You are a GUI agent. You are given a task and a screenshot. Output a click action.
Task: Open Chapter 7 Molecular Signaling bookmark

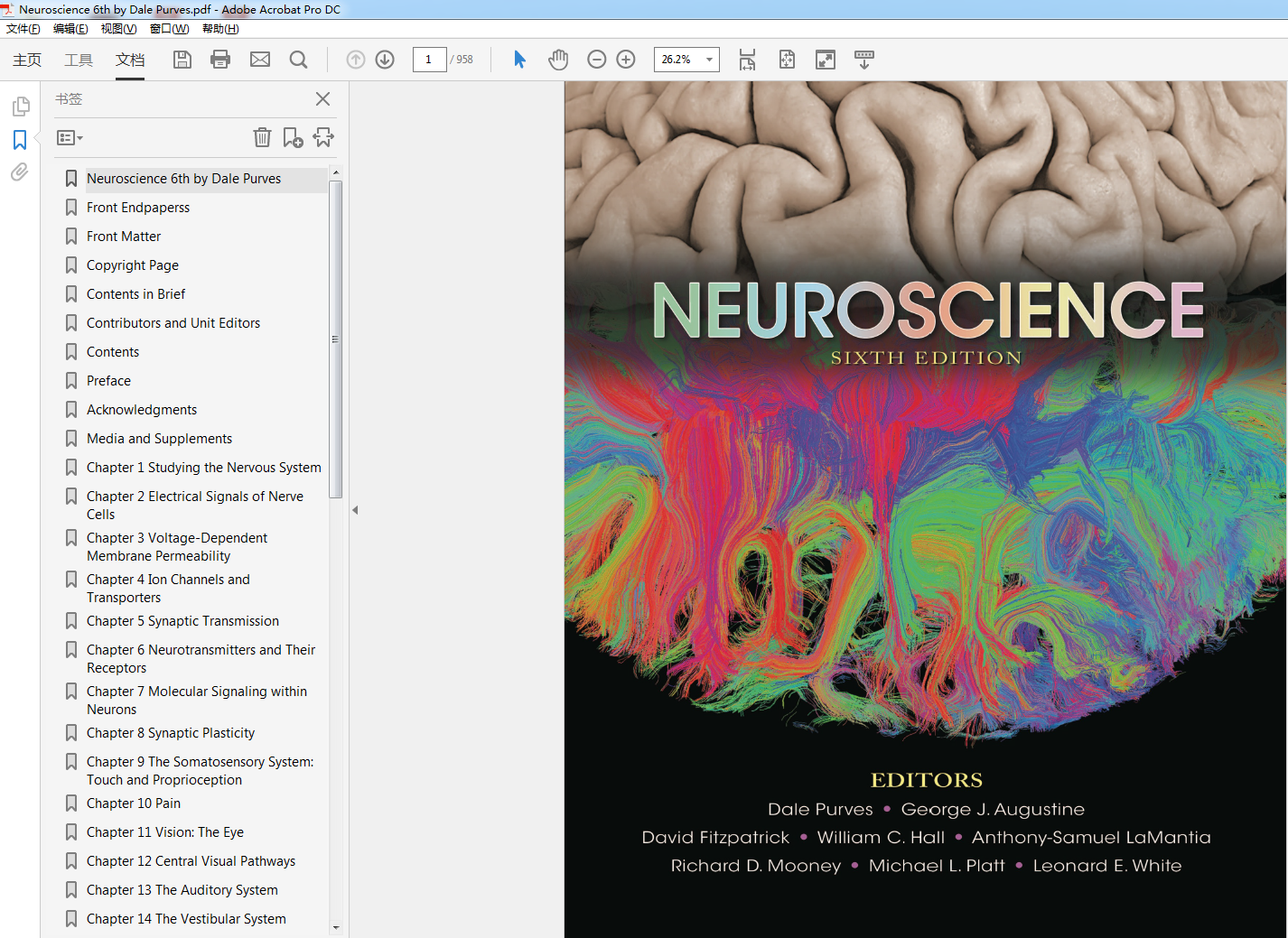[197, 701]
